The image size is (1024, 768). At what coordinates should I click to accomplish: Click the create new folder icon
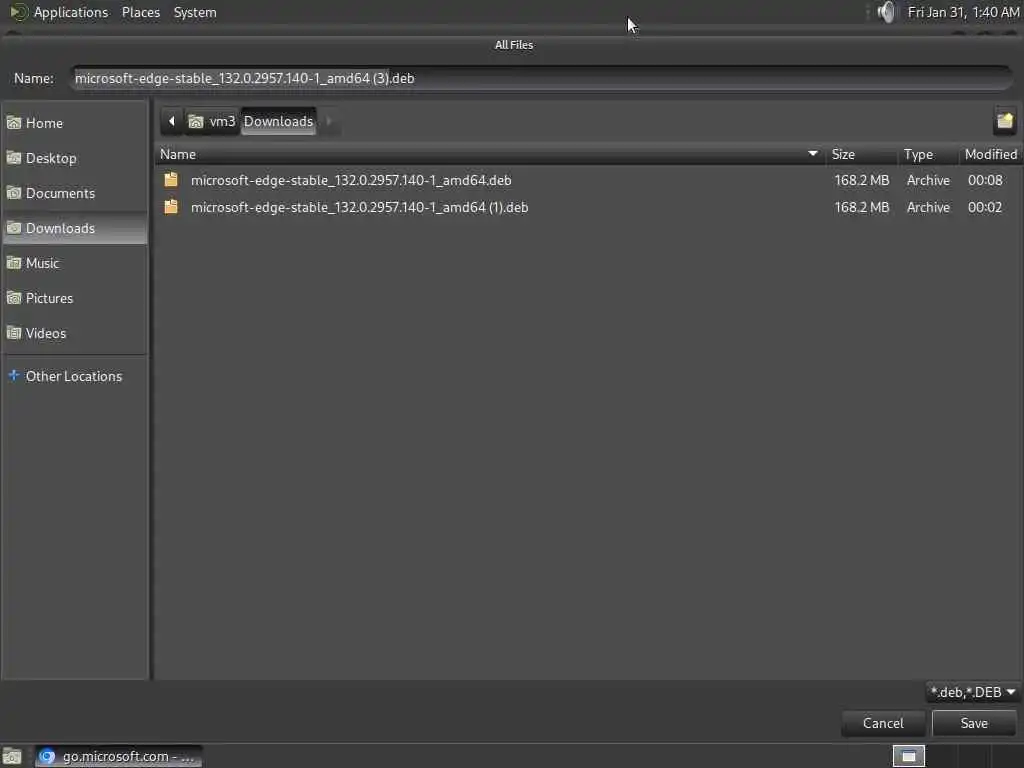click(1004, 121)
